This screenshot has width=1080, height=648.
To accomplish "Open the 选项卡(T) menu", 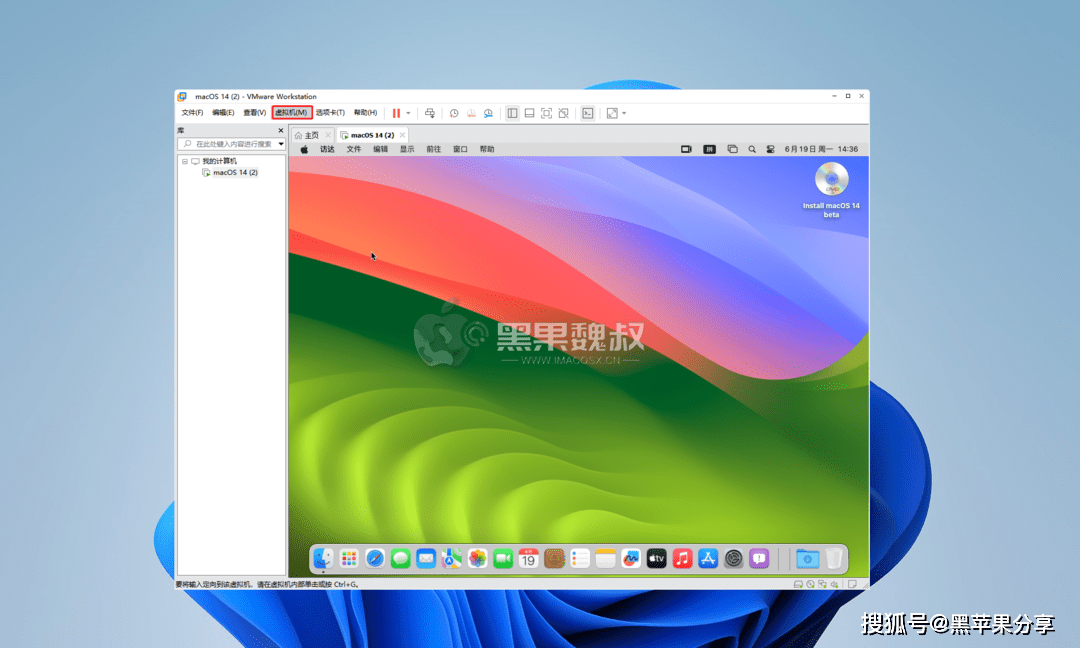I will click(330, 112).
